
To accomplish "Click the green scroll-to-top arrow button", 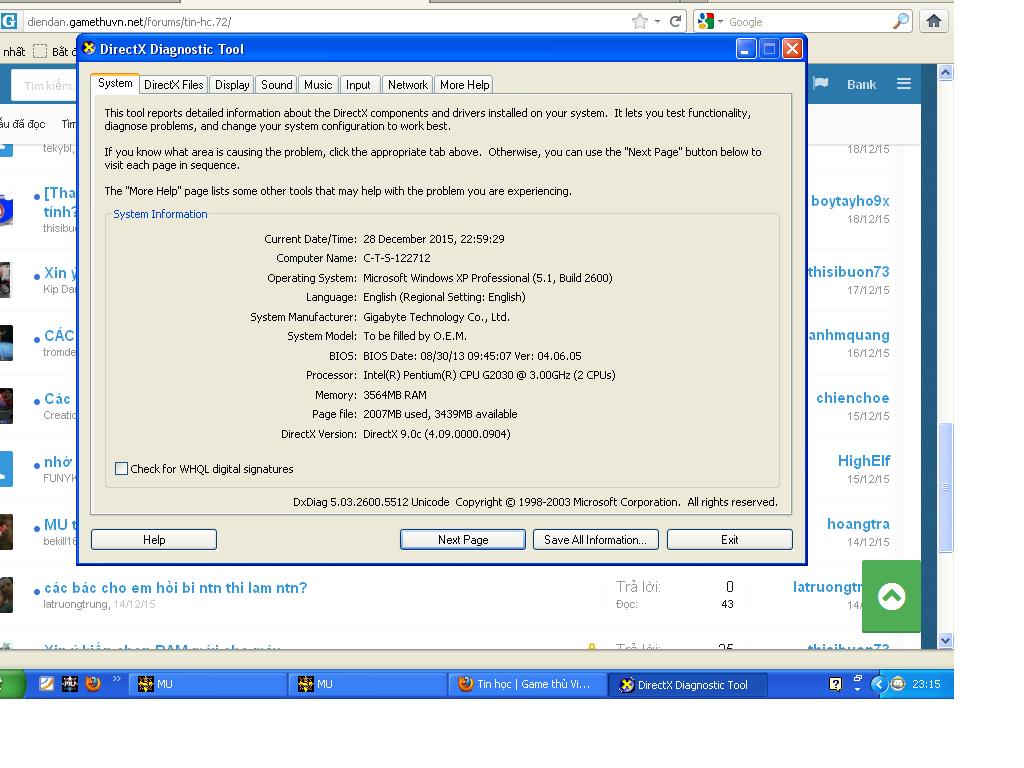I will 891,596.
